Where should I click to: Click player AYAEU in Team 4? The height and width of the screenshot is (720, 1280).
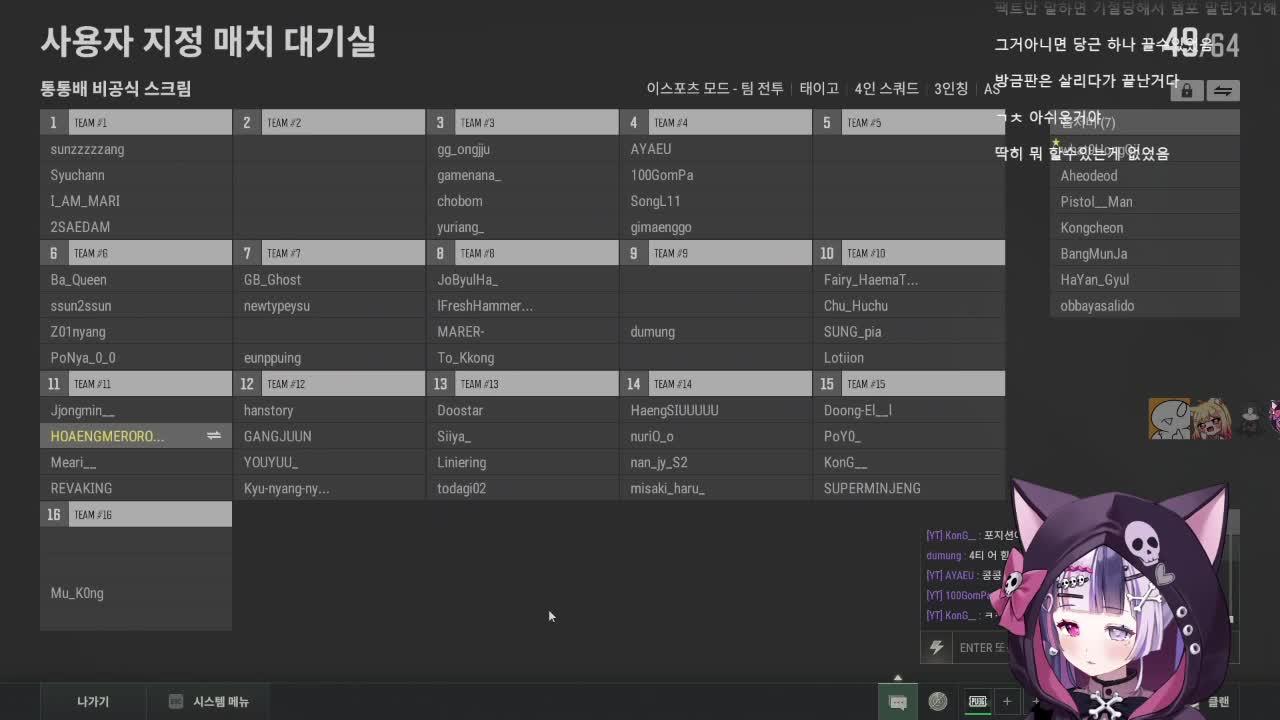[651, 149]
